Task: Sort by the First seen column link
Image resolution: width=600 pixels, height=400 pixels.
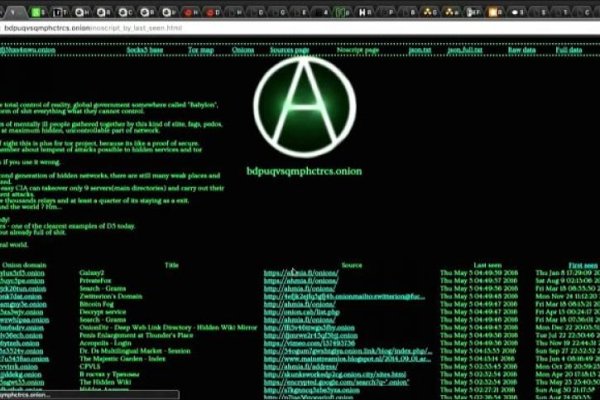Action: tap(583, 265)
